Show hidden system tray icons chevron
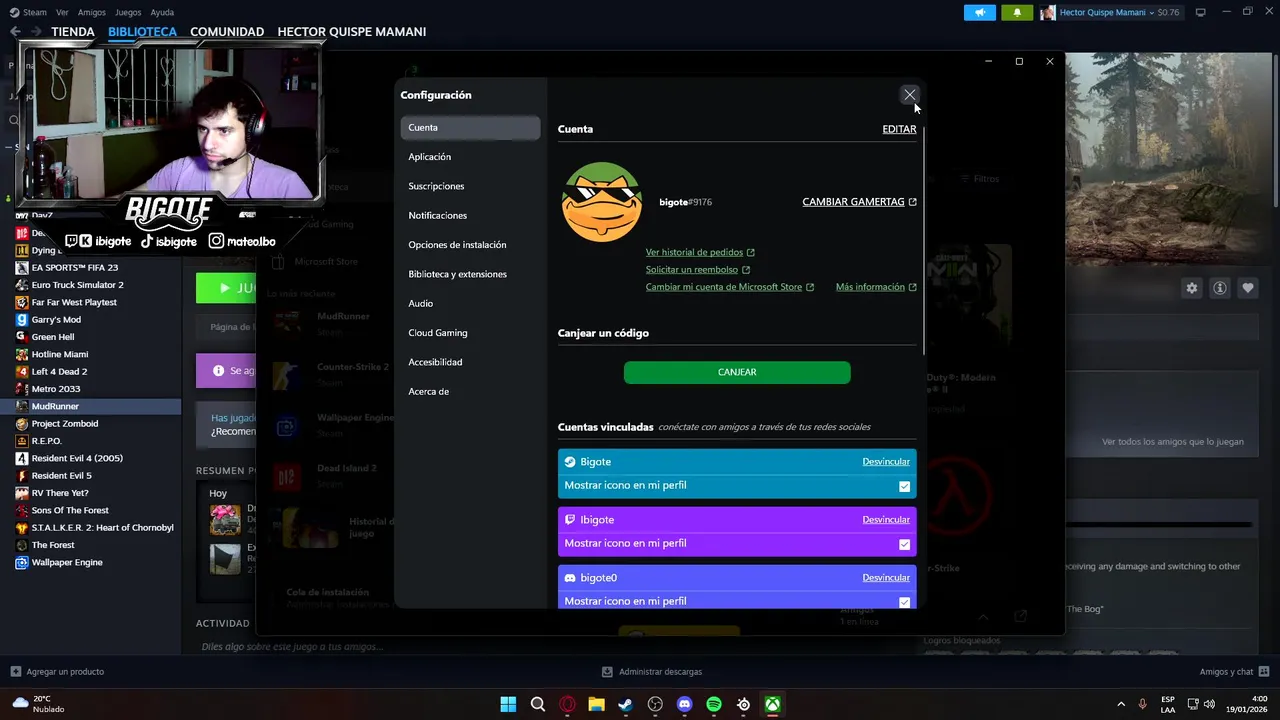Screen dimensions: 1280x720 click(1120, 704)
